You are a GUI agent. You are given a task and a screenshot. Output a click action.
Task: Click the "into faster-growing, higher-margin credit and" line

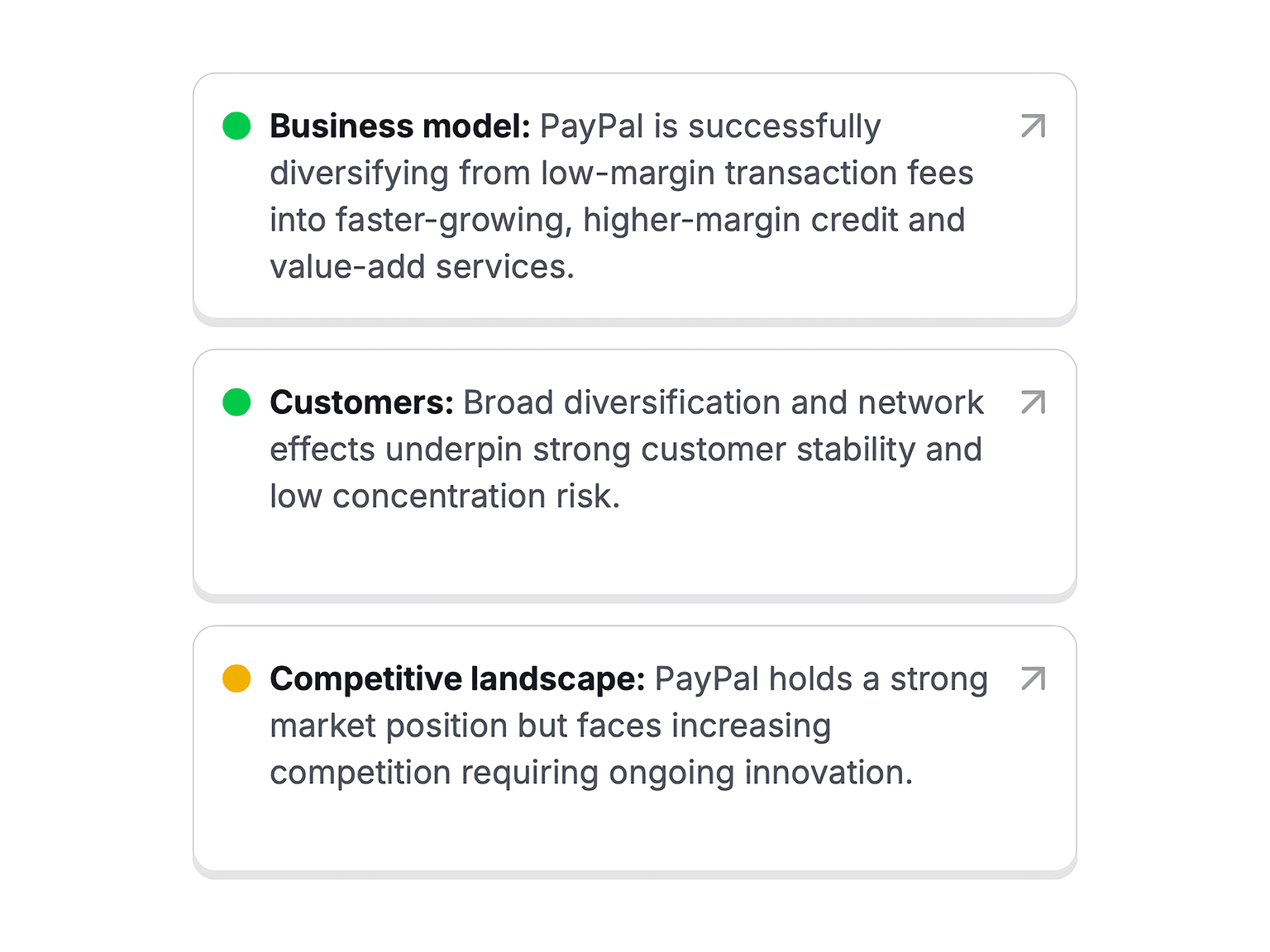pyautogui.click(x=617, y=221)
